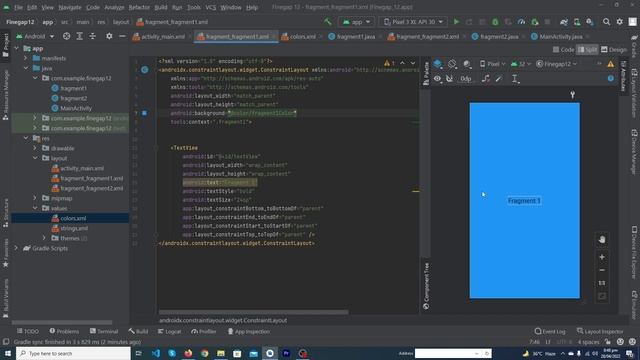Open the Finegap12 theme dropdown
Image resolution: width=640 pixels, height=360 pixels.
pos(557,64)
